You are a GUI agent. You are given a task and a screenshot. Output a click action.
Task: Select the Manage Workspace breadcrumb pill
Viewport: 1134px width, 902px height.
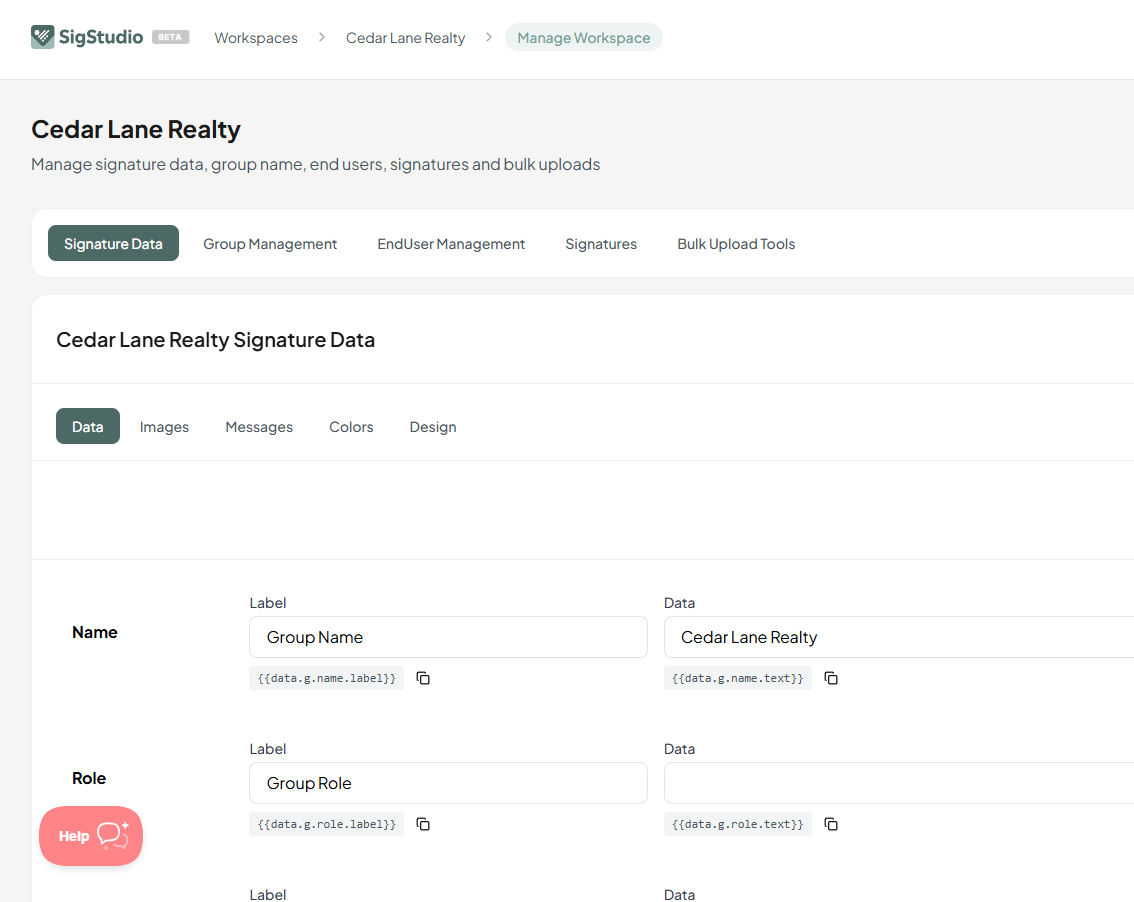584,38
